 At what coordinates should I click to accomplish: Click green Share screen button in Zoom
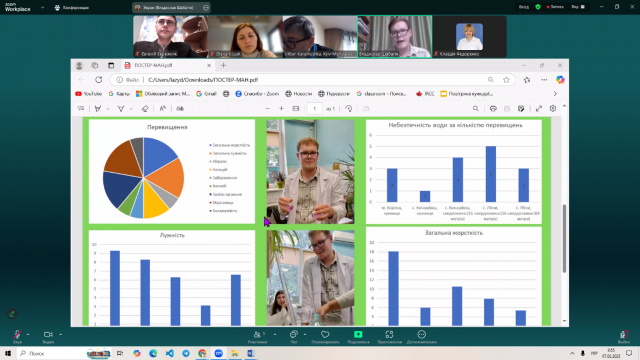pyautogui.click(x=358, y=336)
